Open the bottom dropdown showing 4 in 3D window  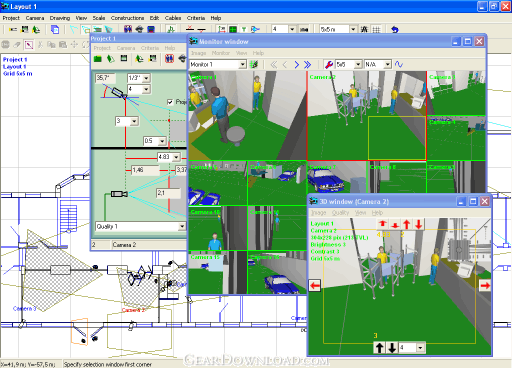[420, 348]
